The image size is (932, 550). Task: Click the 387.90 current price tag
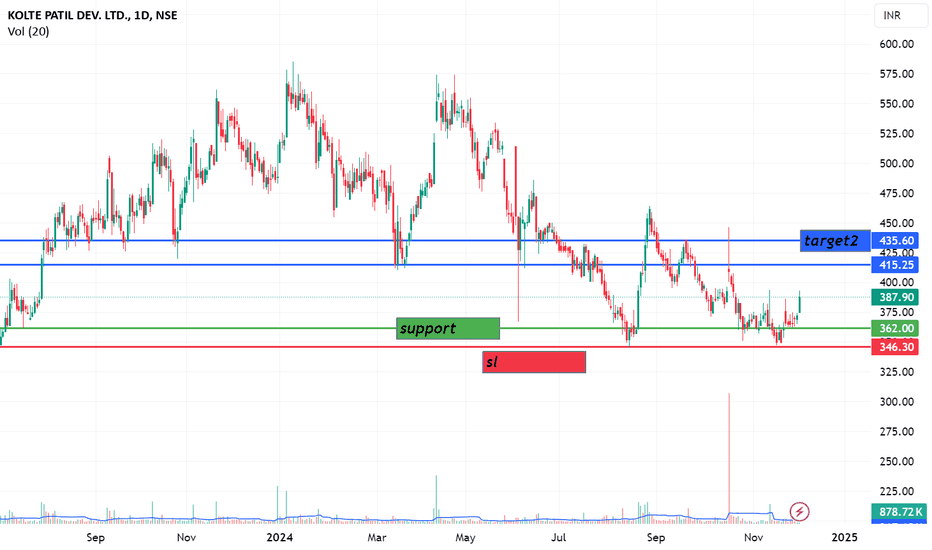[x=896, y=297]
